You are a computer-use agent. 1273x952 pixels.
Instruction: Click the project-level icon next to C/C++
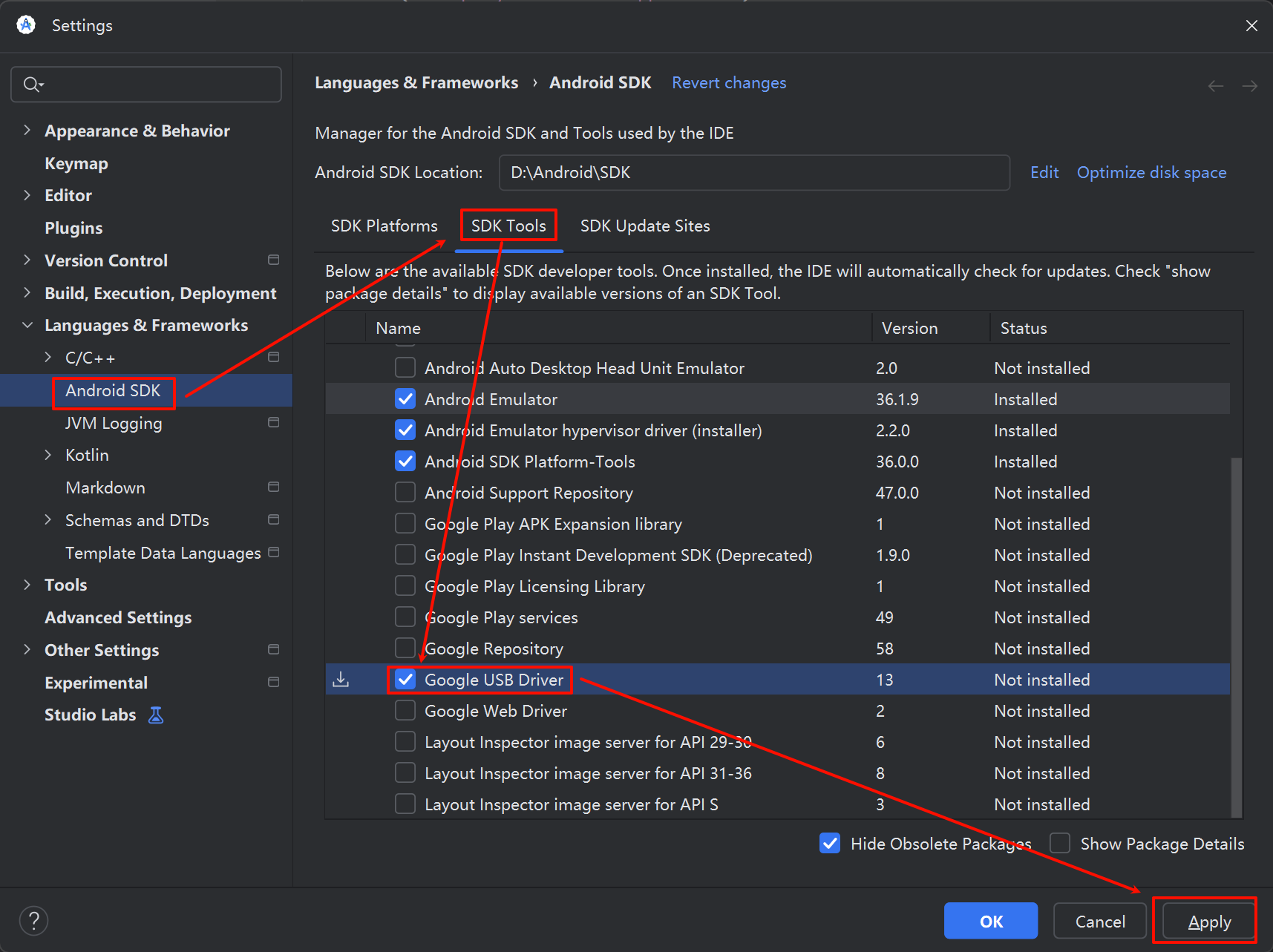pyautogui.click(x=273, y=357)
